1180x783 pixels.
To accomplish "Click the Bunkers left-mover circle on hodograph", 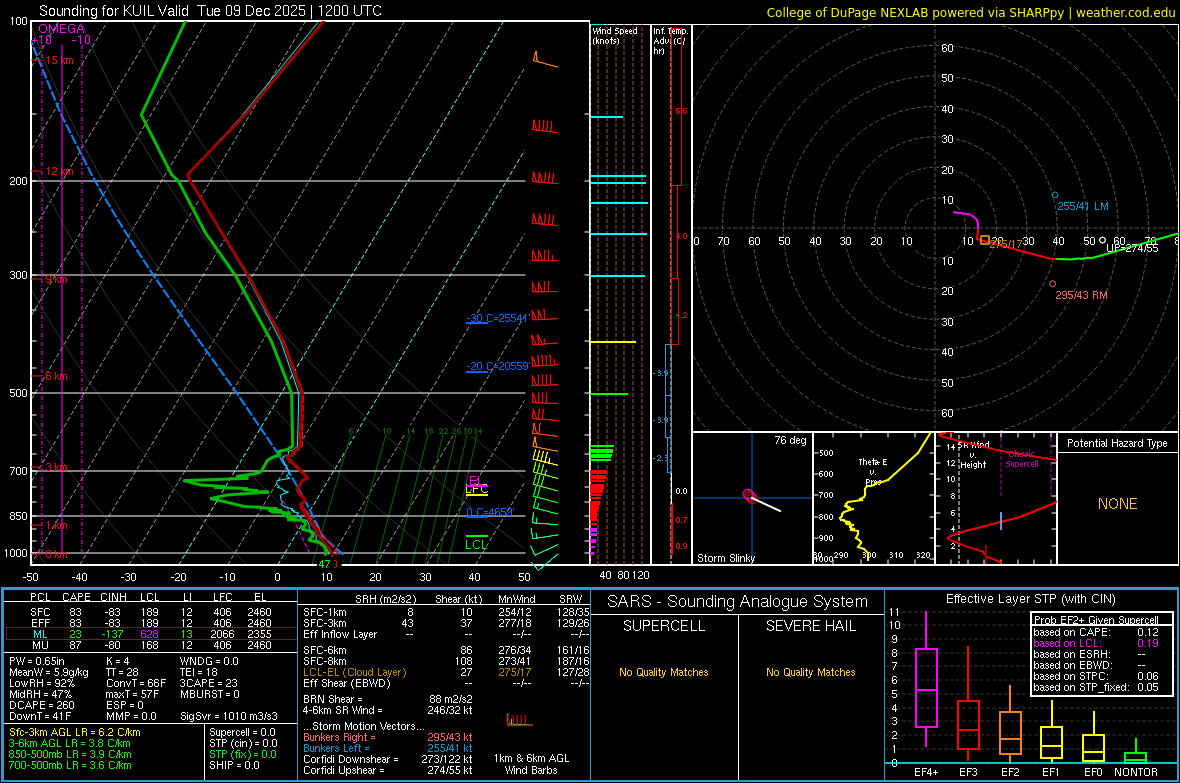I will tap(1054, 195).
